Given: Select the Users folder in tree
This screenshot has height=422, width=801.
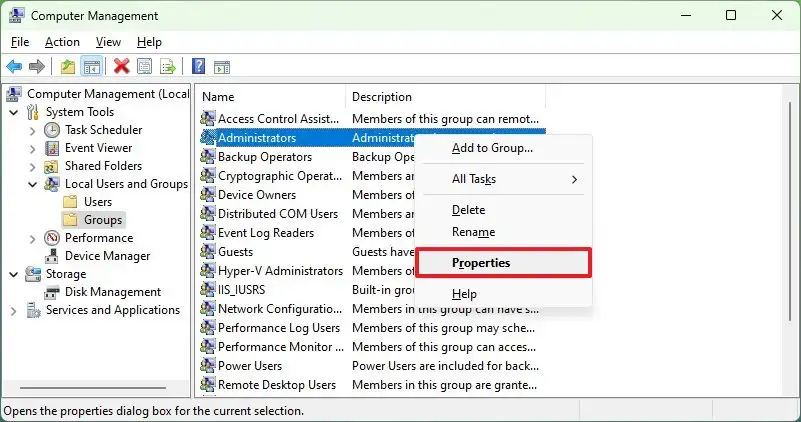Looking at the screenshot, I should (x=97, y=202).
